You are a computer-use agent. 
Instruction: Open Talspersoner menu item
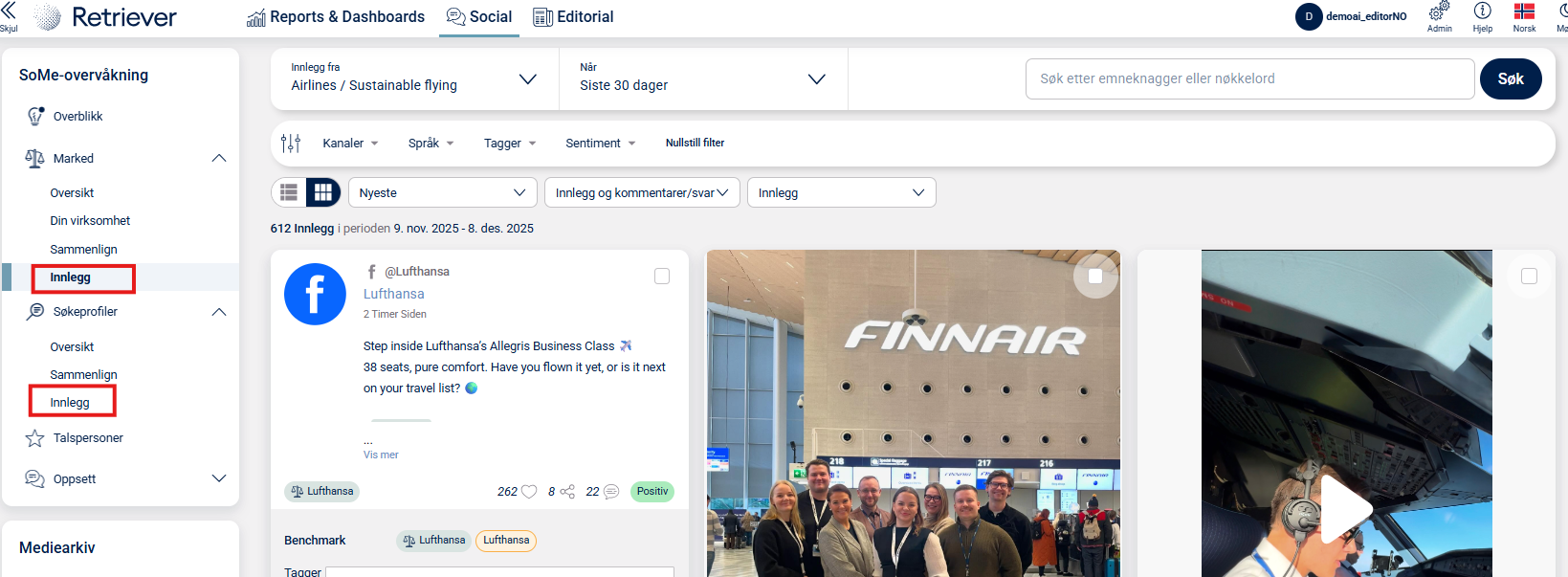tap(88, 438)
